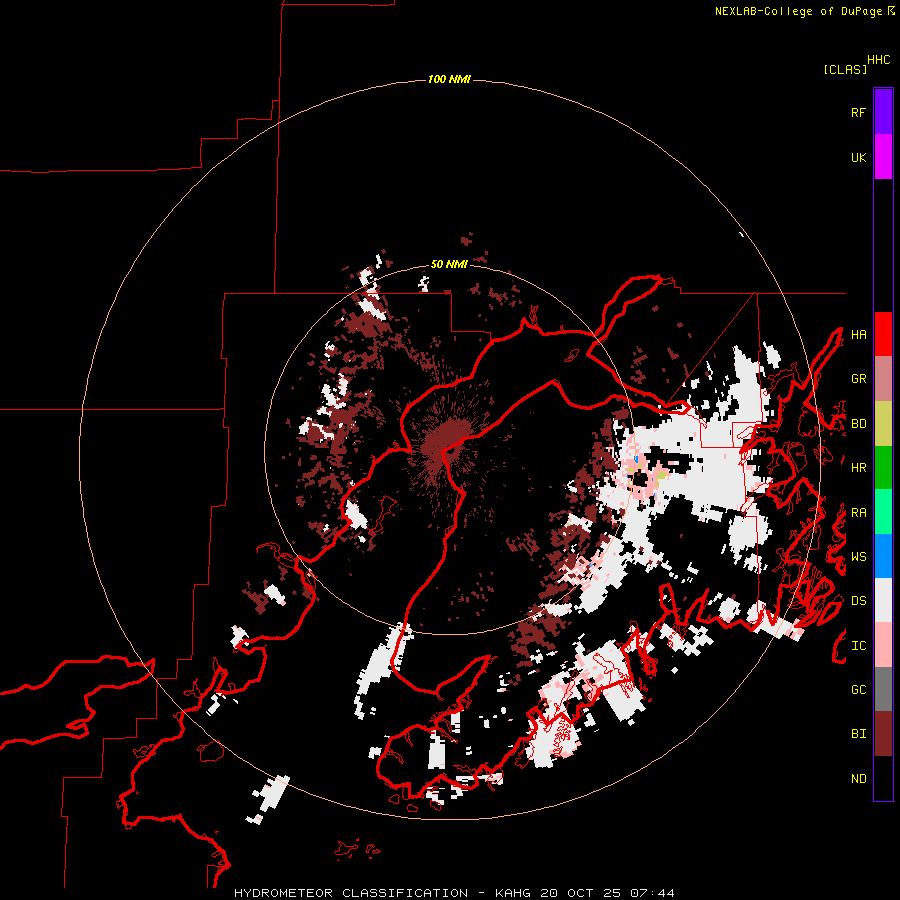Click the HHC product label

click(x=879, y=60)
